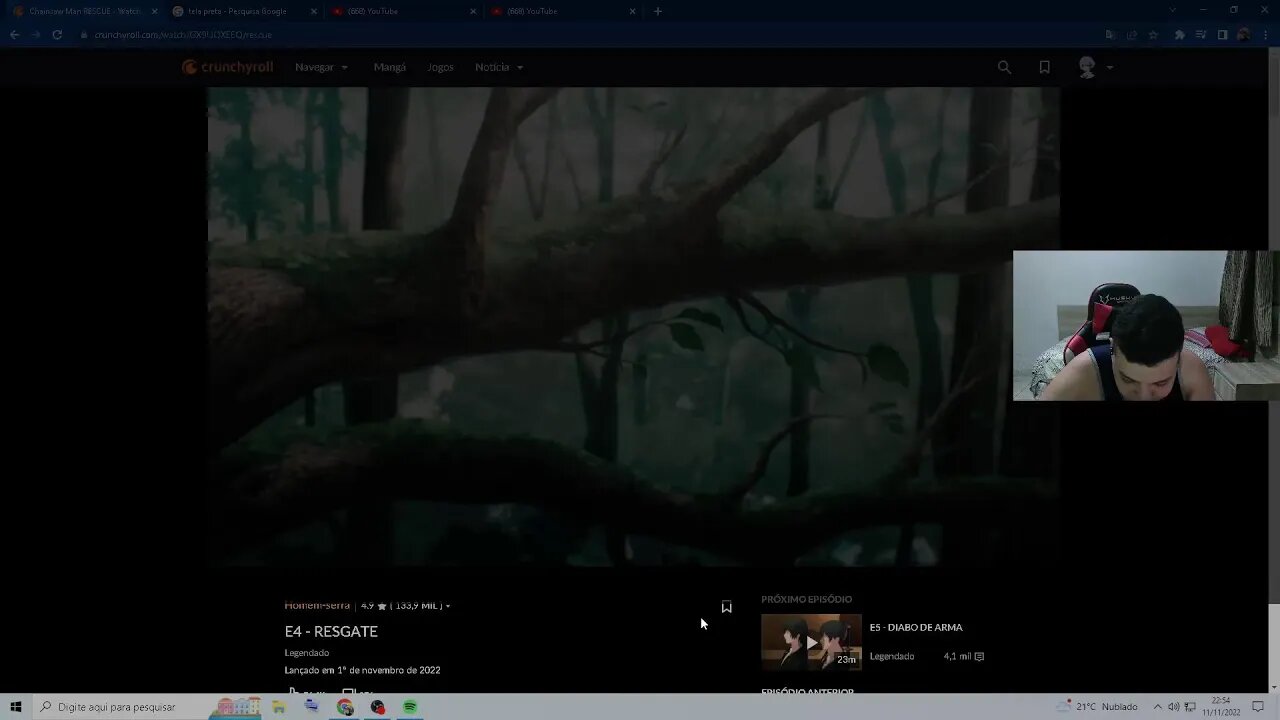Image resolution: width=1280 pixels, height=720 pixels.
Task: Open the weather 21°C Nublado widget
Action: (1097, 706)
